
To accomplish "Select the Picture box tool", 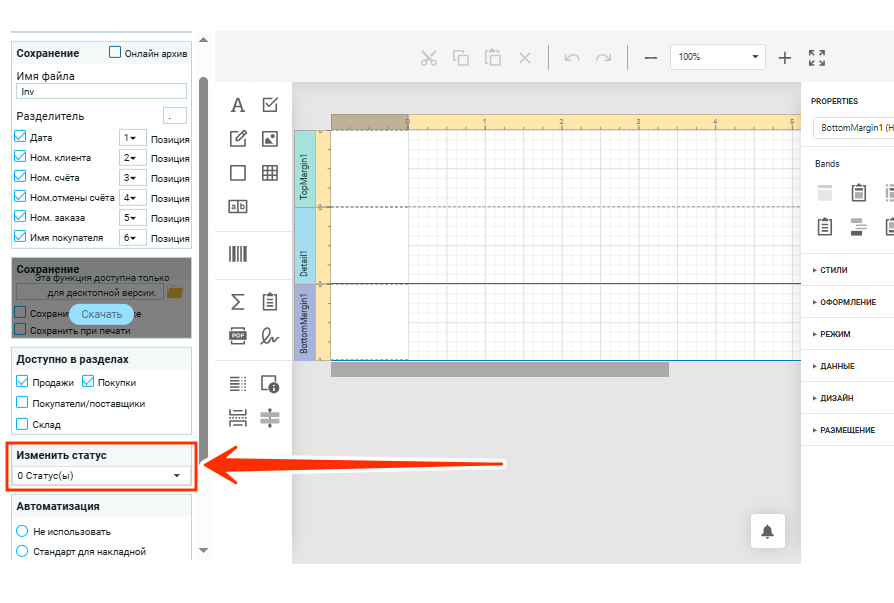I will [x=269, y=139].
